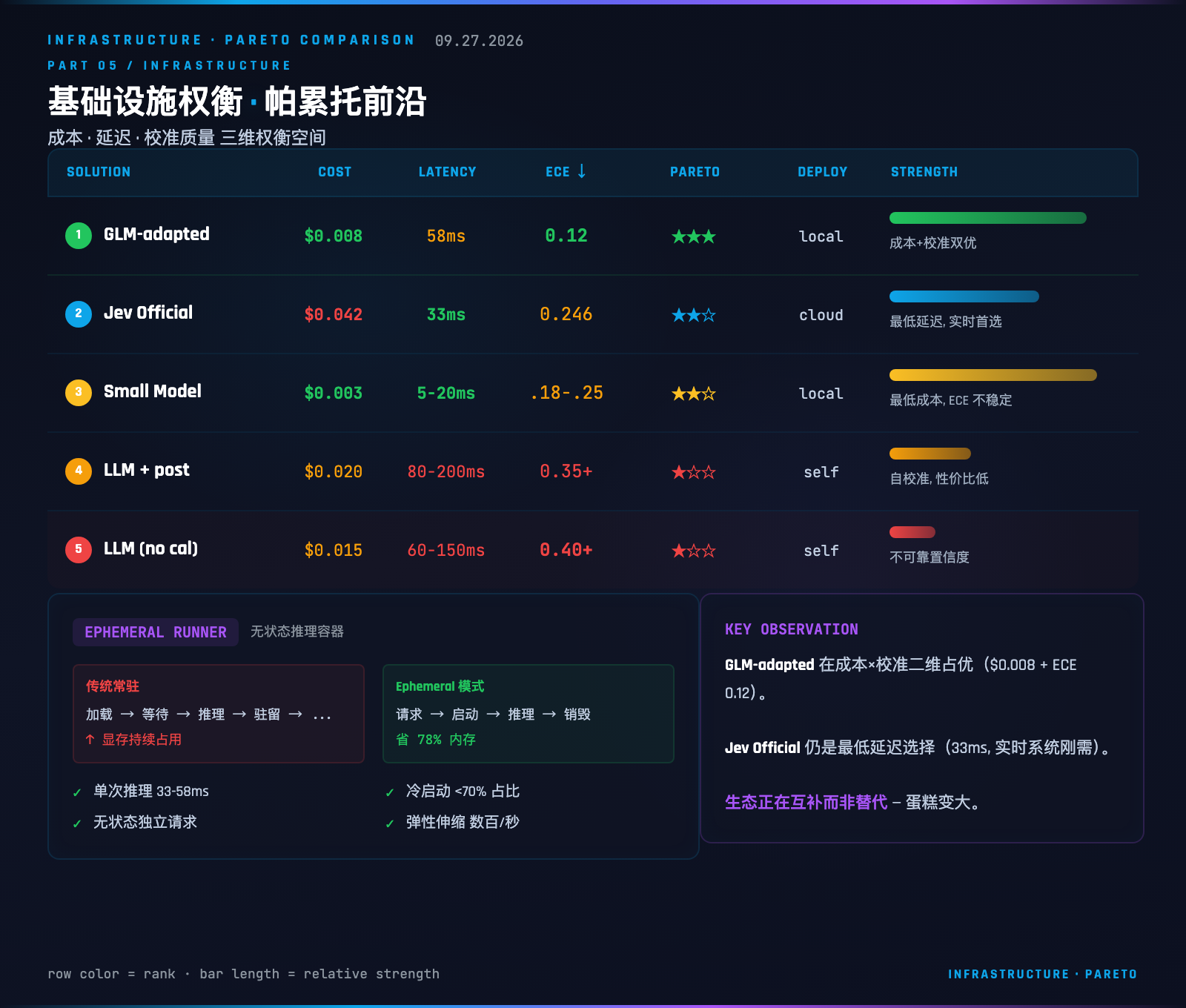Click the red up arrow beside 显存持续占用

pyautogui.click(x=90, y=739)
